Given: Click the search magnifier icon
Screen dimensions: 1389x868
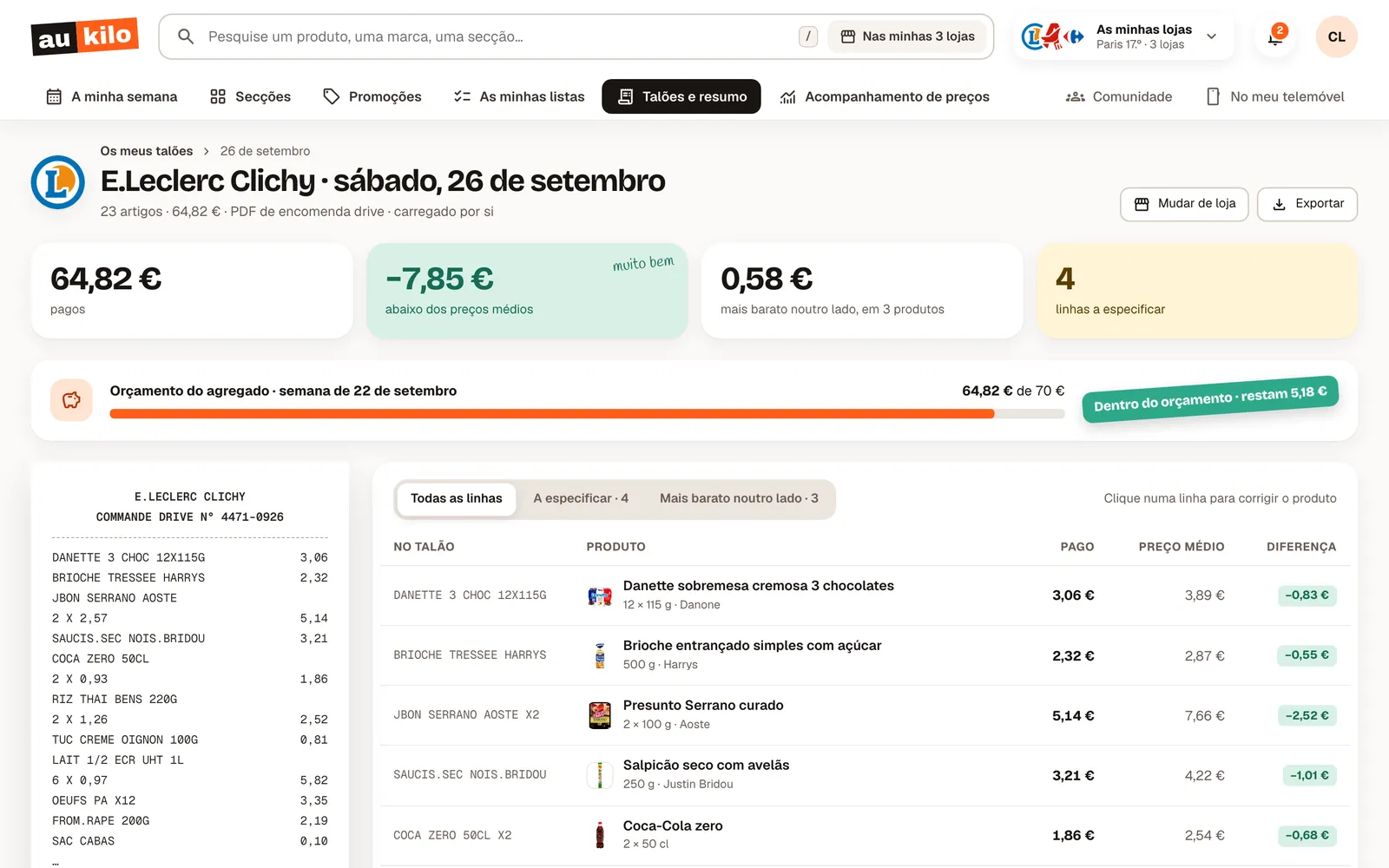Looking at the screenshot, I should (185, 36).
